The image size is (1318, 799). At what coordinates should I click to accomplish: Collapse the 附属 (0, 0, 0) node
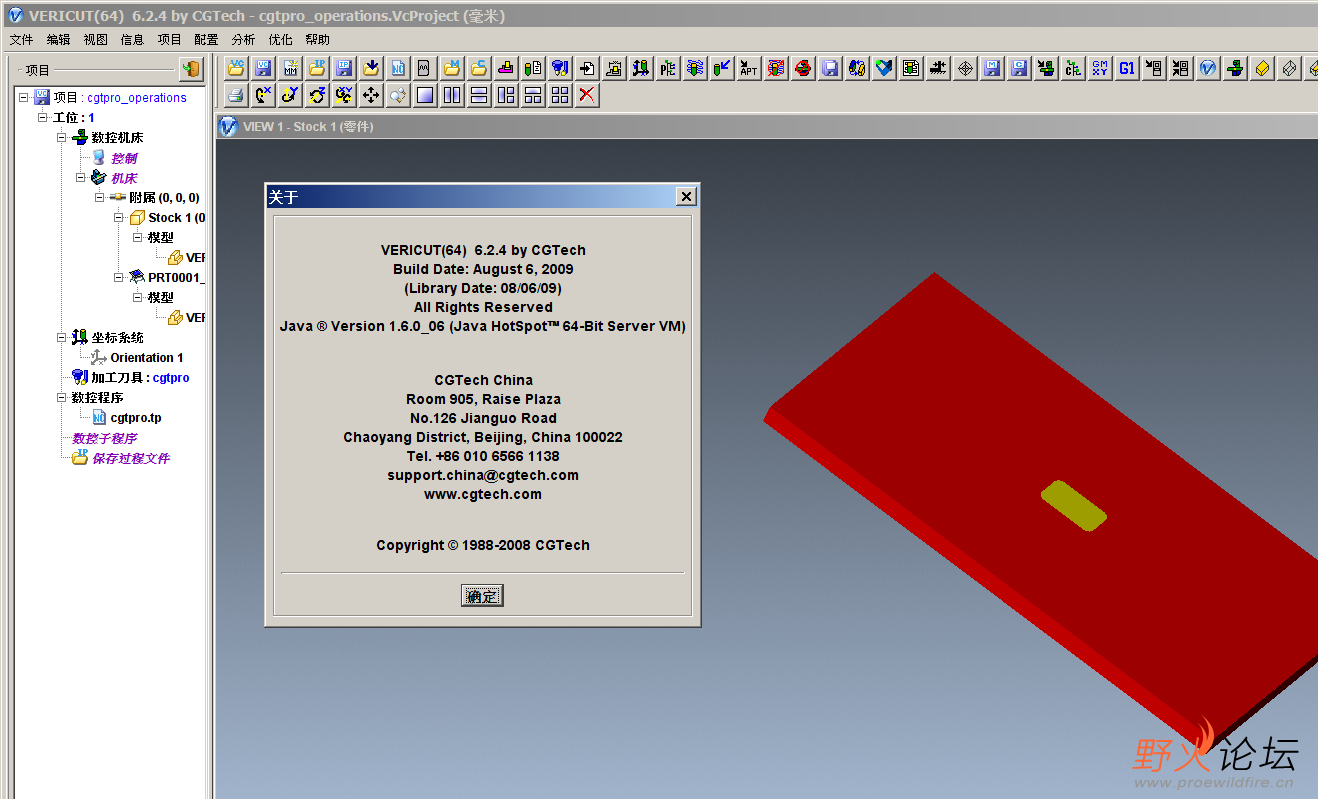coord(100,197)
